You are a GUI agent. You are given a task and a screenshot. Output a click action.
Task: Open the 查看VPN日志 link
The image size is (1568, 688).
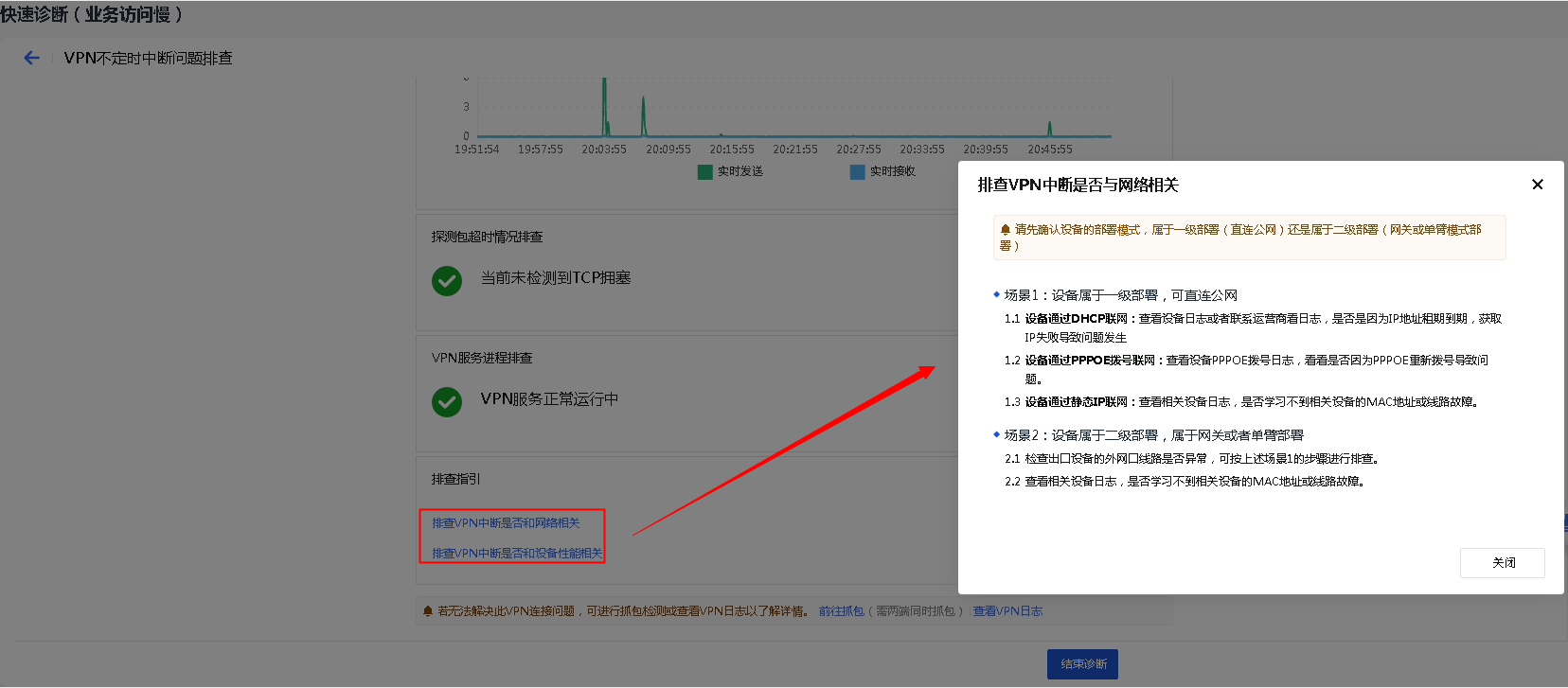(x=1007, y=611)
